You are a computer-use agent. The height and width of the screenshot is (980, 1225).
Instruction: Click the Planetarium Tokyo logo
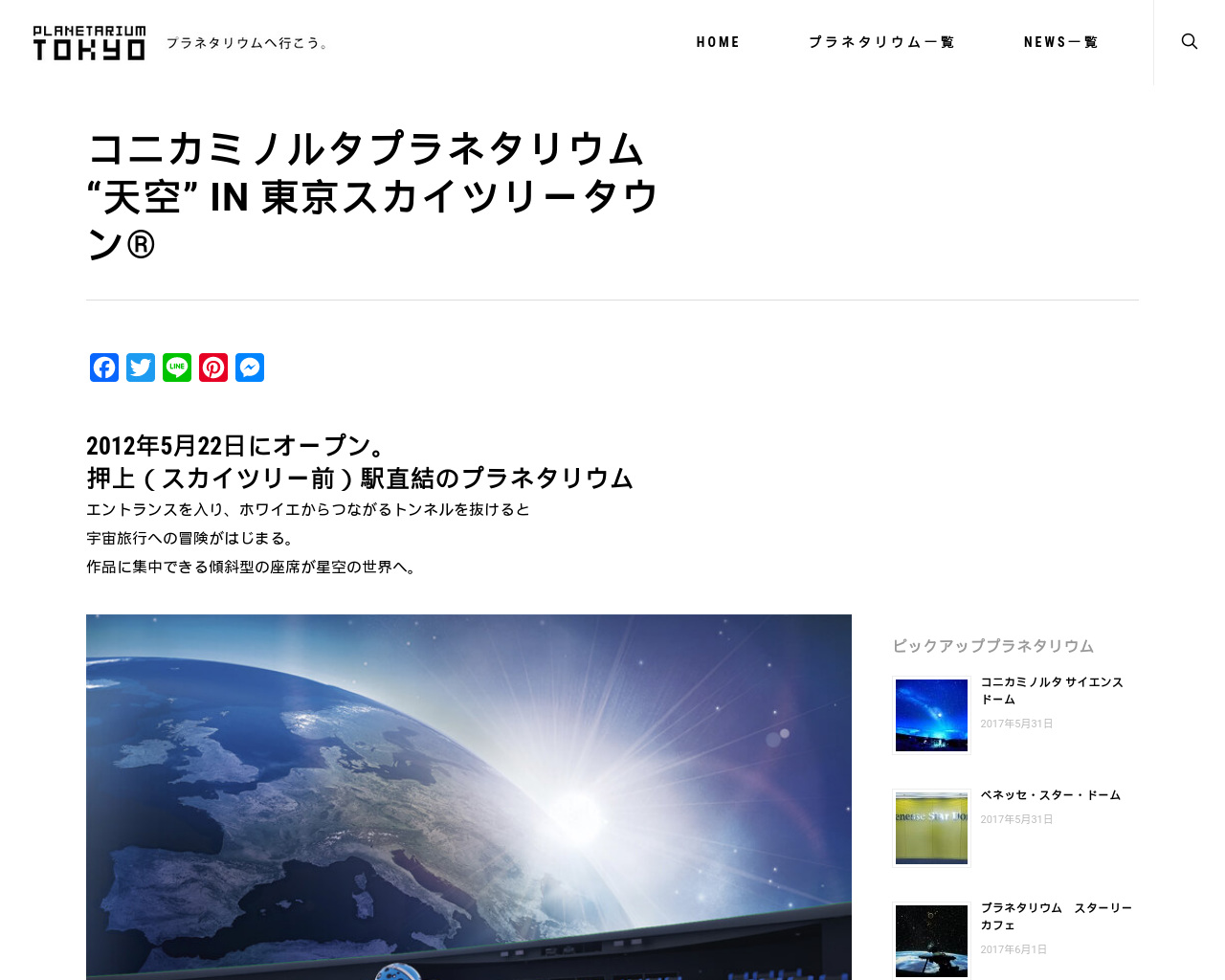click(x=89, y=43)
